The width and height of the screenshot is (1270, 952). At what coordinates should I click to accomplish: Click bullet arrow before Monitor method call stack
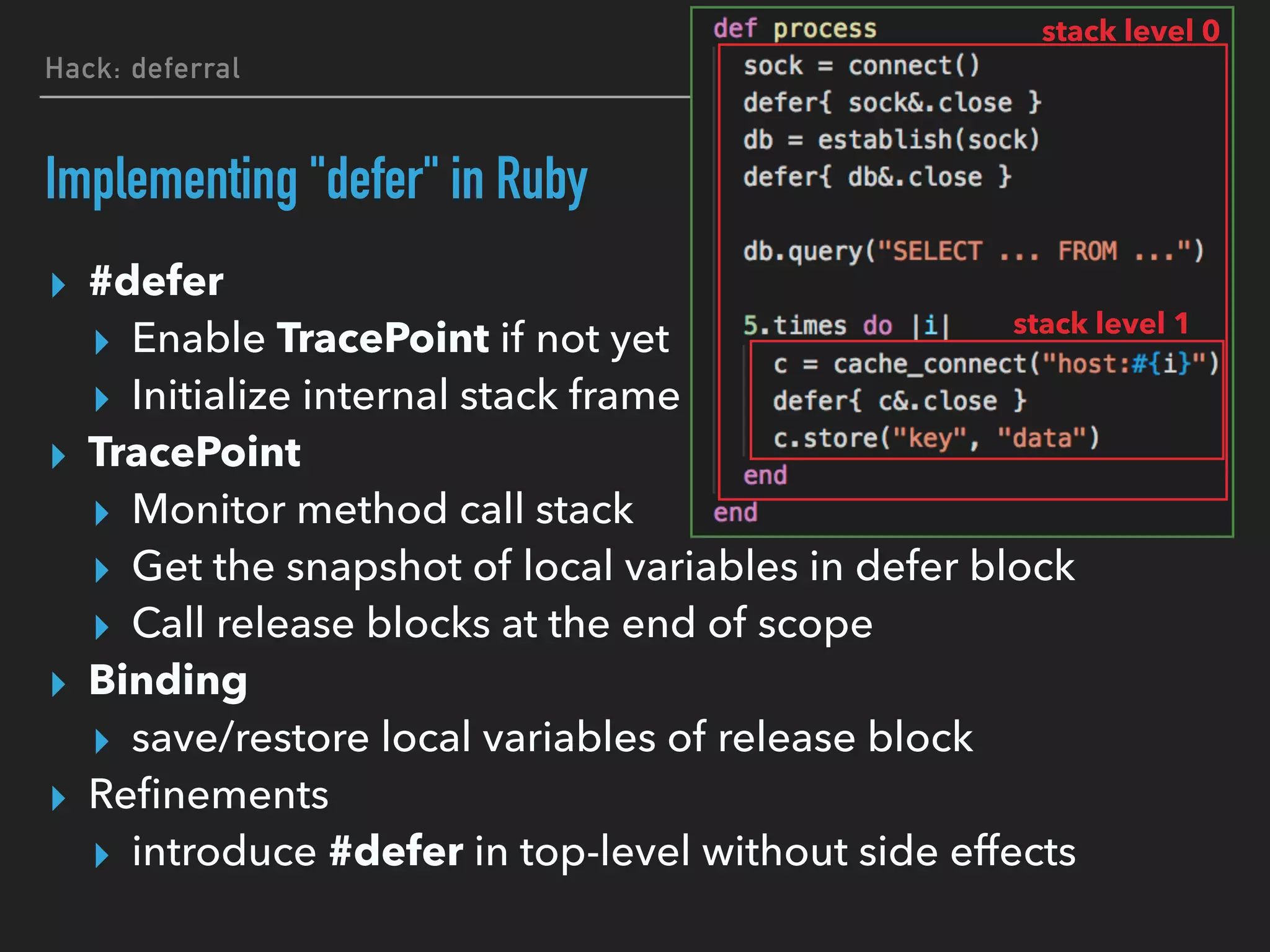102,513
